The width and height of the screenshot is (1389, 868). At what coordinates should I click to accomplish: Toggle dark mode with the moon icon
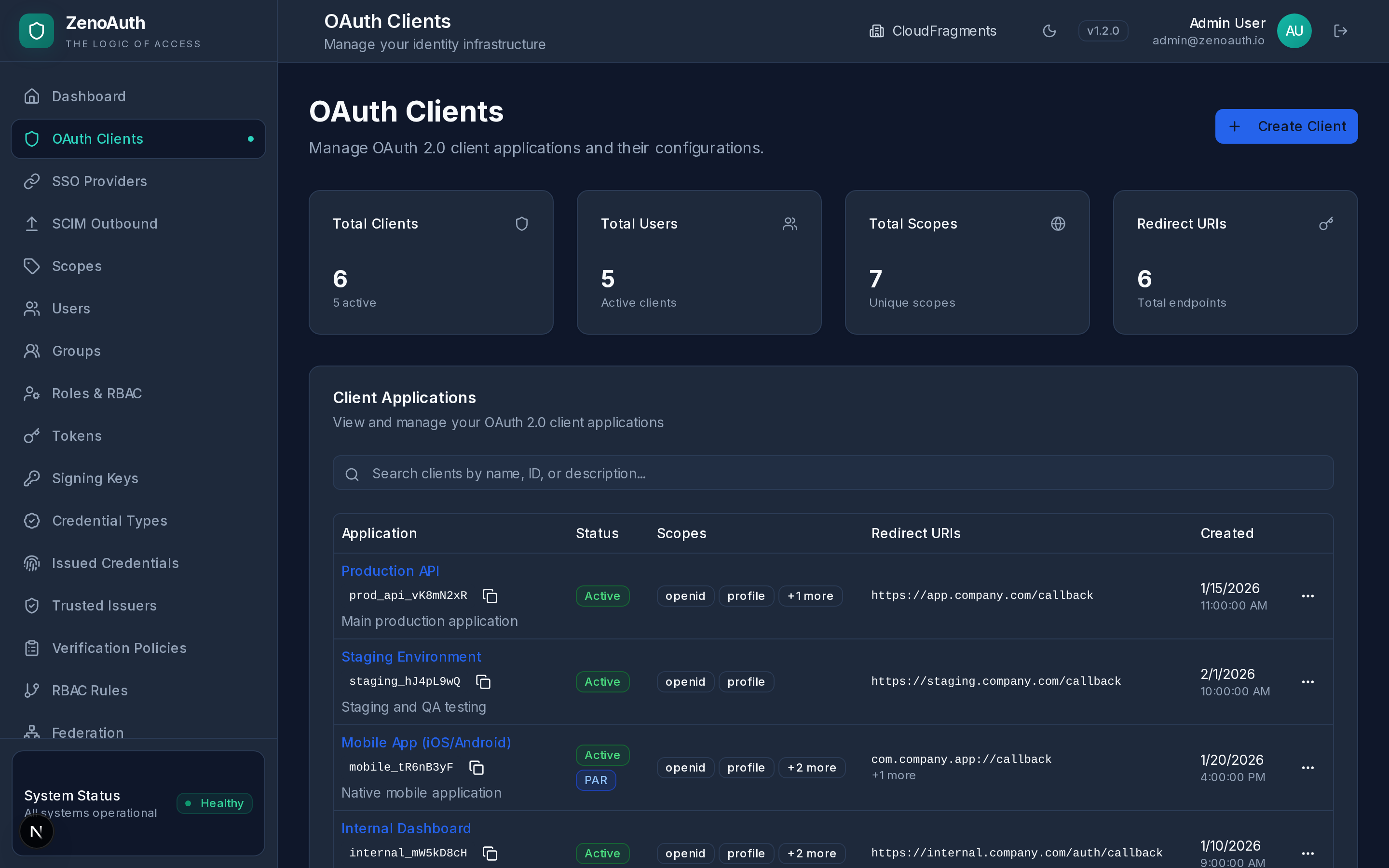[1050, 31]
